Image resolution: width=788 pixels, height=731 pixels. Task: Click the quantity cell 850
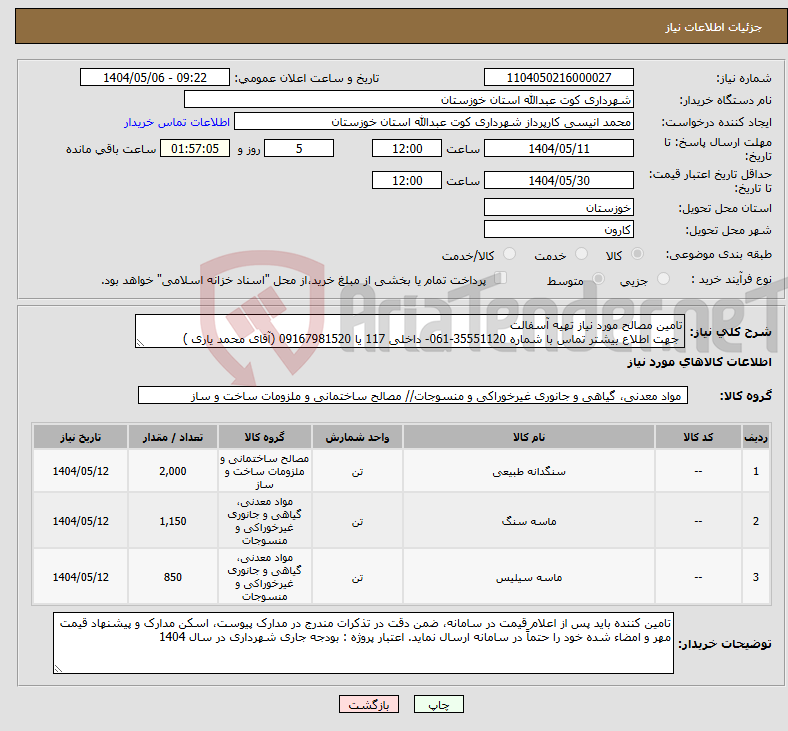click(173, 577)
